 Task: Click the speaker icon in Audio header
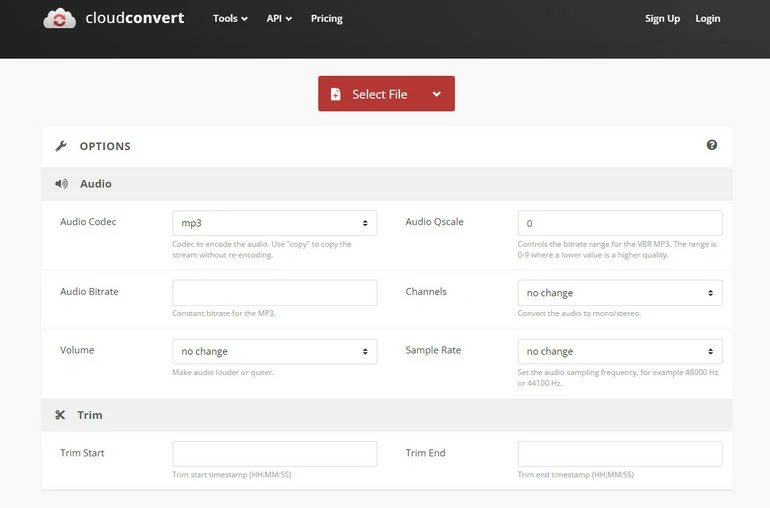pos(61,184)
